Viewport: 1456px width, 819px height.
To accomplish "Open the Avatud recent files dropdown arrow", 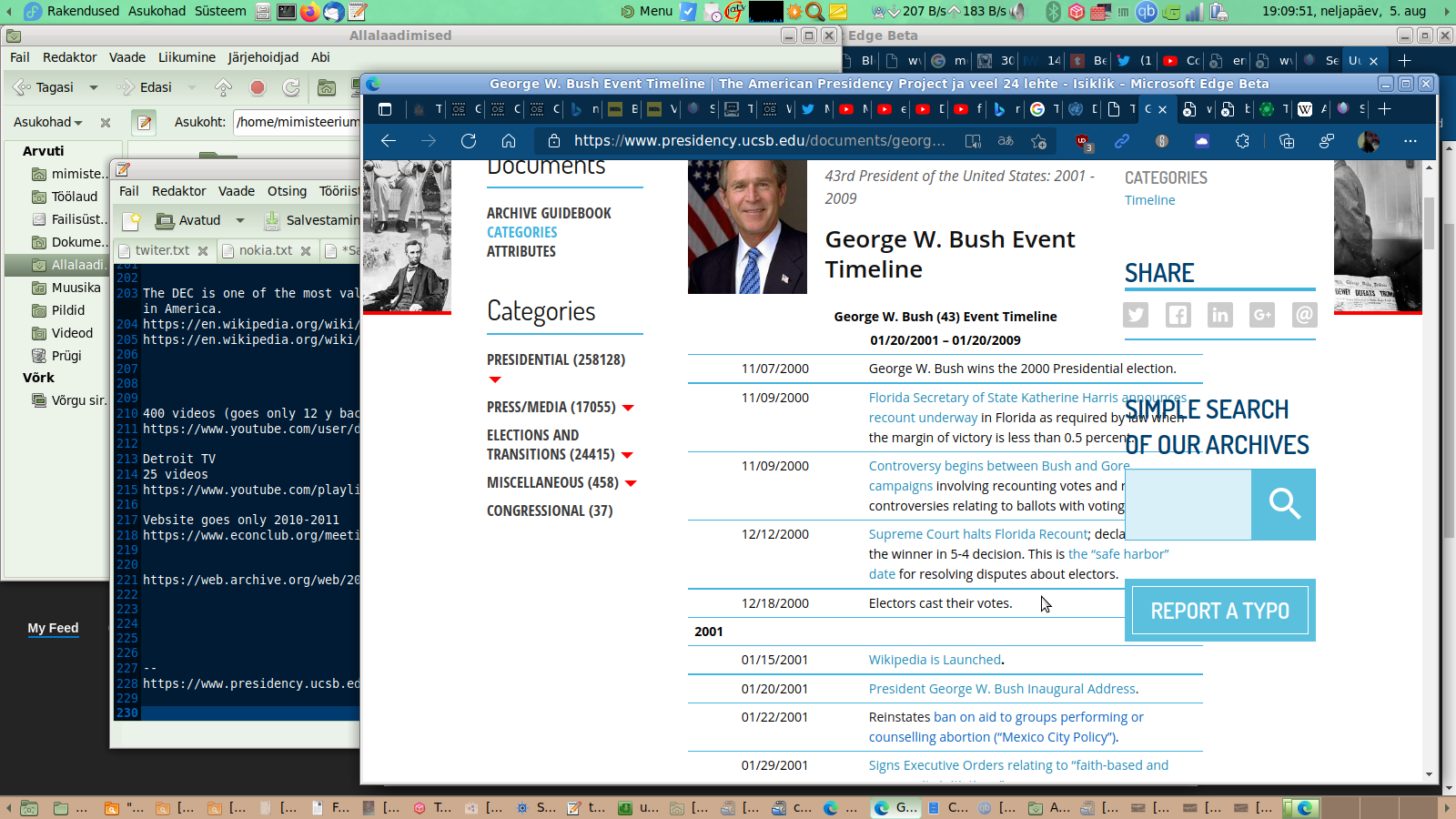I will [240, 220].
